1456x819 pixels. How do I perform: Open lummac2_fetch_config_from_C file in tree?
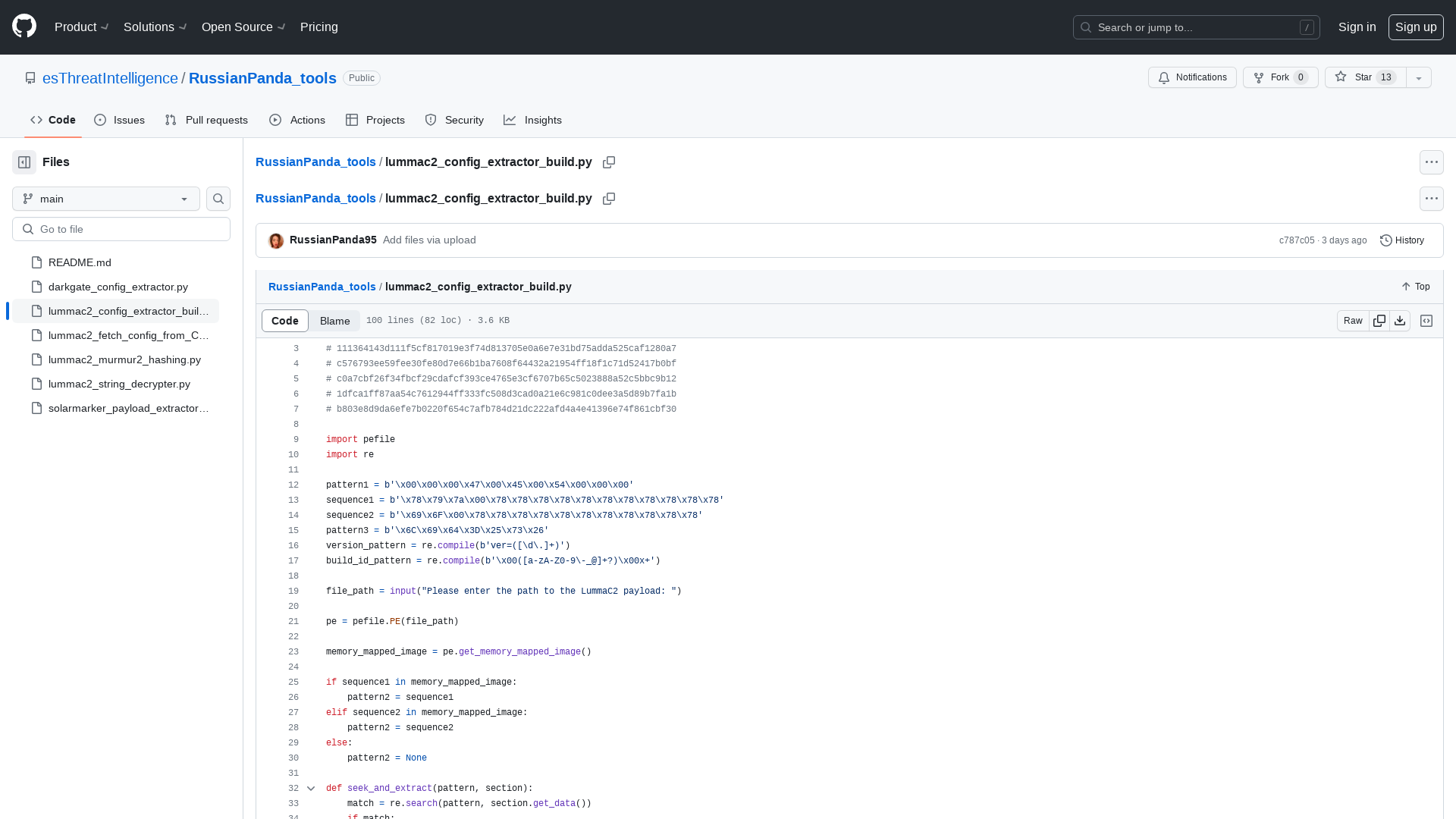click(115, 335)
